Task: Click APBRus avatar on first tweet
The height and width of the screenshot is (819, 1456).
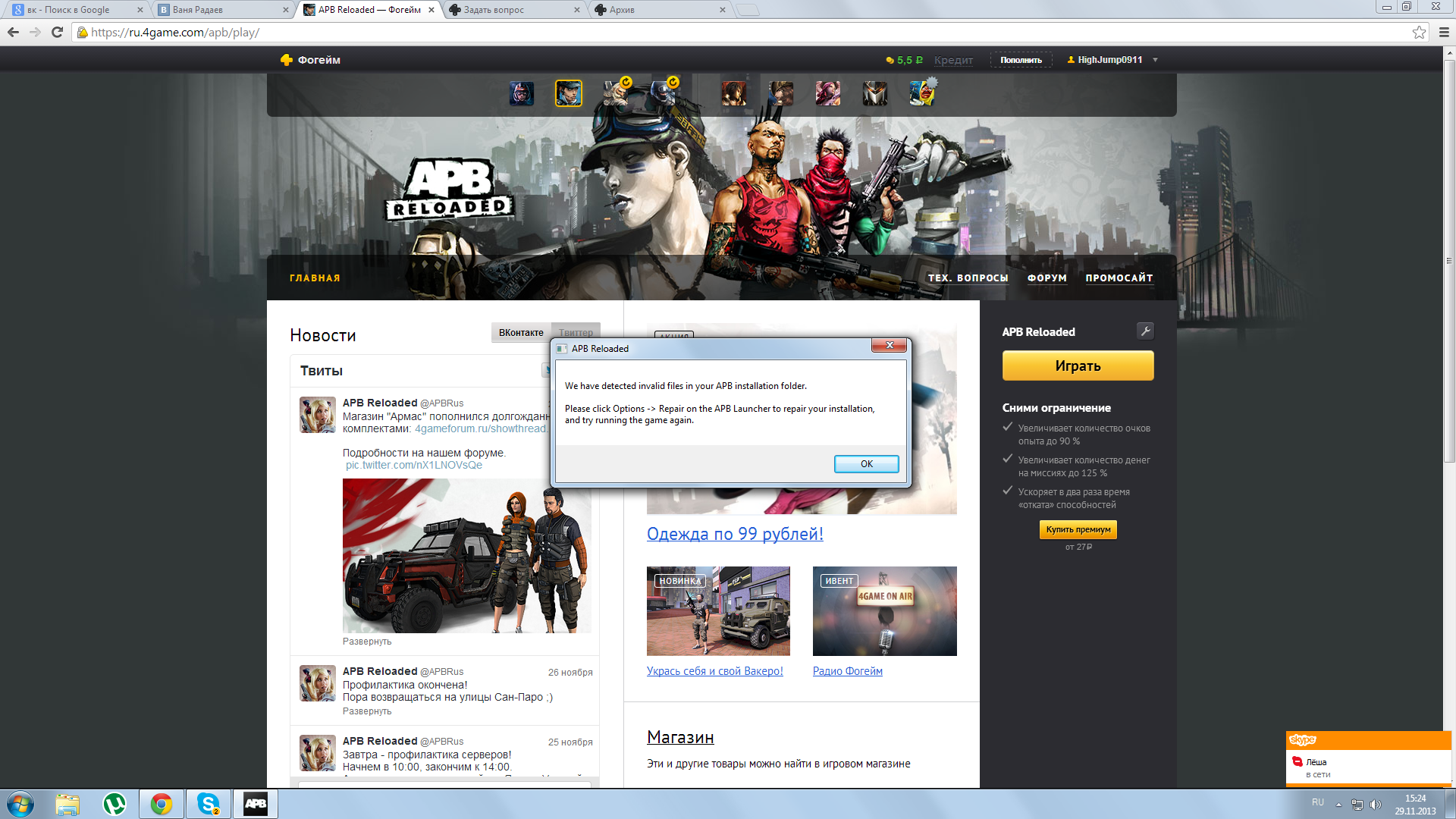Action: [x=318, y=415]
